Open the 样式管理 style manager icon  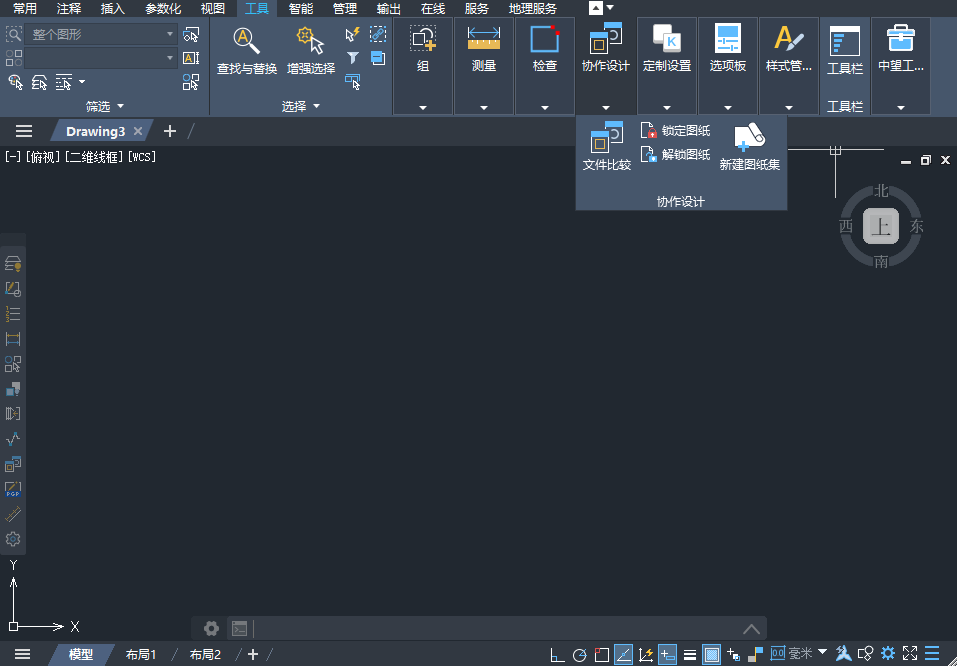(x=789, y=49)
